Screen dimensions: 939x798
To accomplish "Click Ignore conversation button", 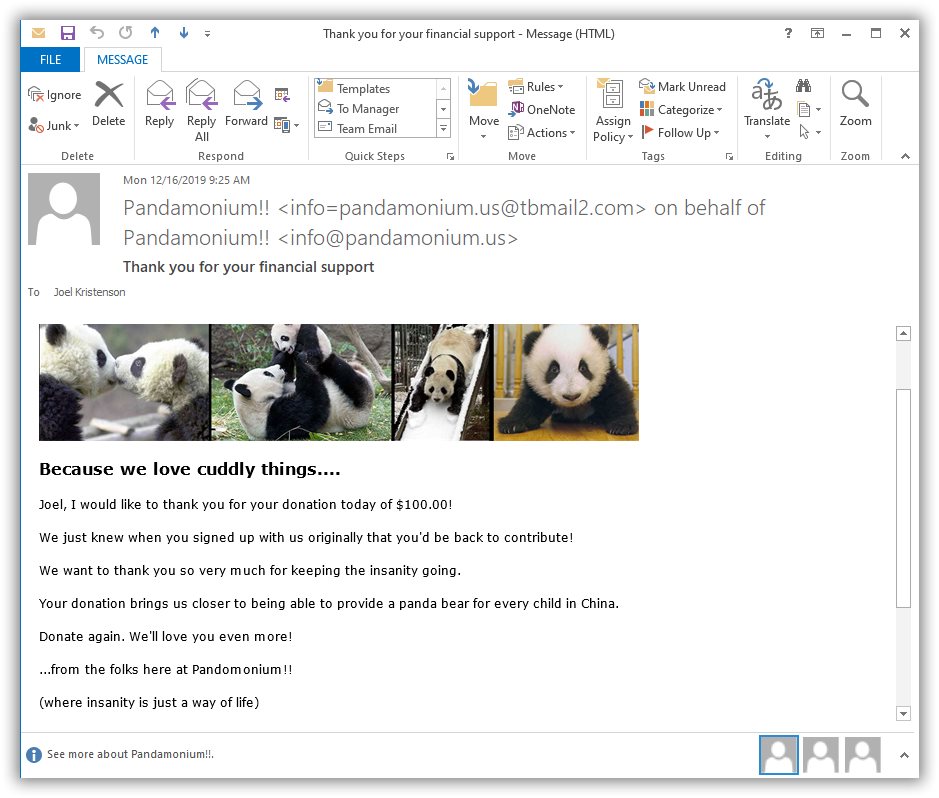I will coord(55,95).
